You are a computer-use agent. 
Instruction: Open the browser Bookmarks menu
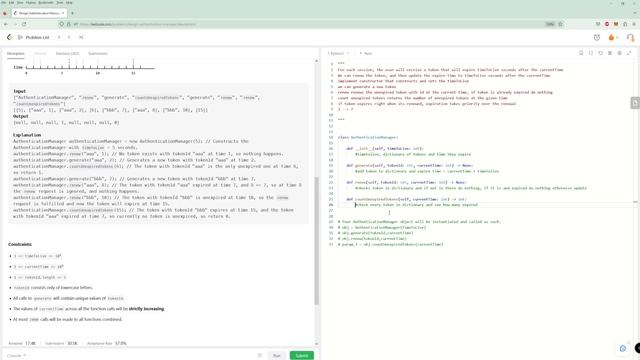click(46, 2)
